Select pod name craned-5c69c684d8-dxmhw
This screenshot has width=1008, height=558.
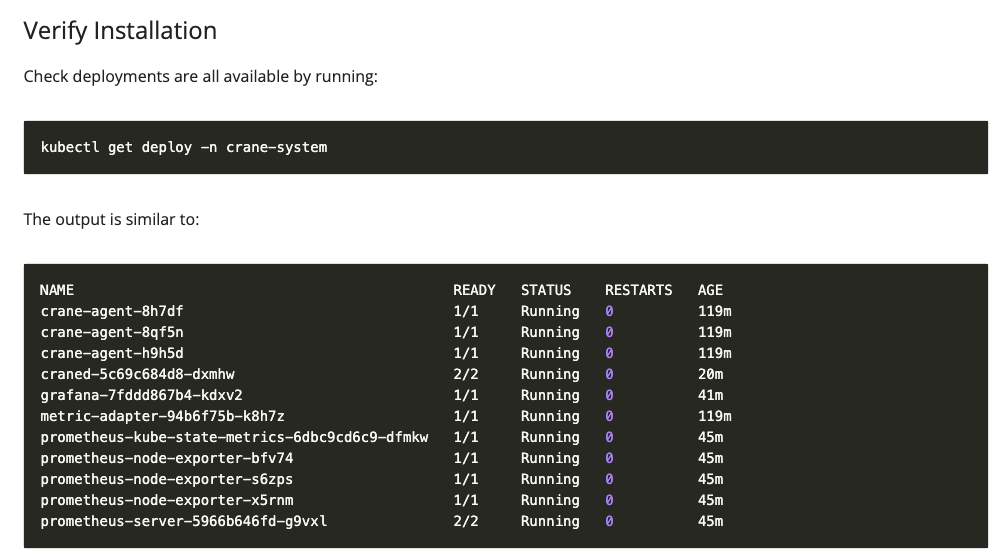tap(138, 374)
